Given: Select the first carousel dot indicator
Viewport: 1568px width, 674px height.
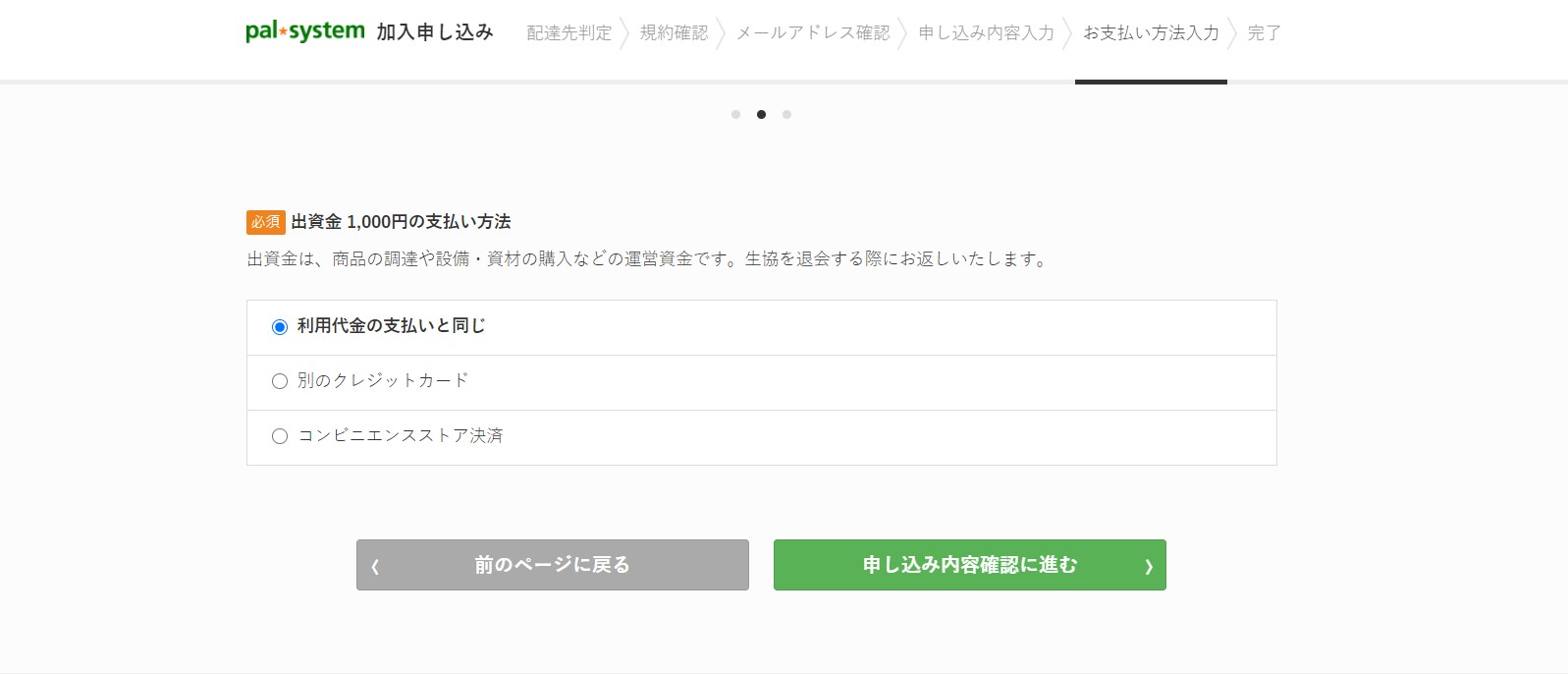Looking at the screenshot, I should pos(735,115).
